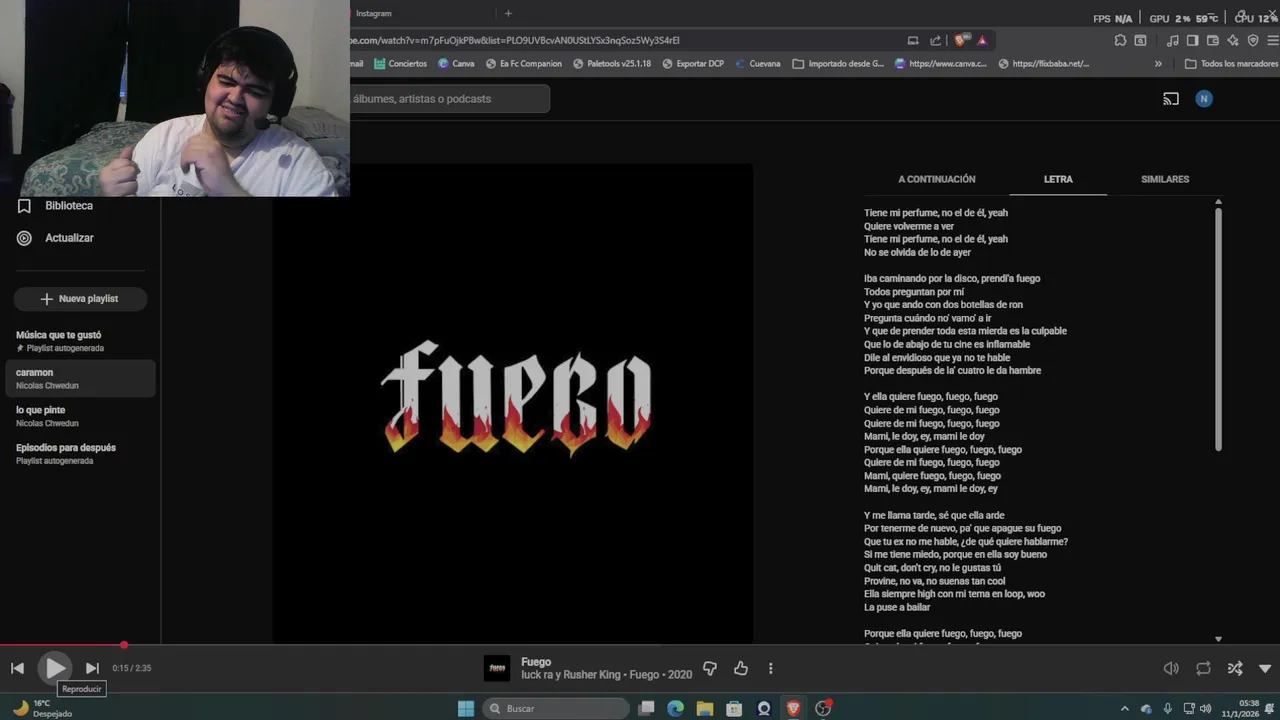Open the three-dot song options menu
The height and width of the screenshot is (720, 1280).
[x=770, y=668]
